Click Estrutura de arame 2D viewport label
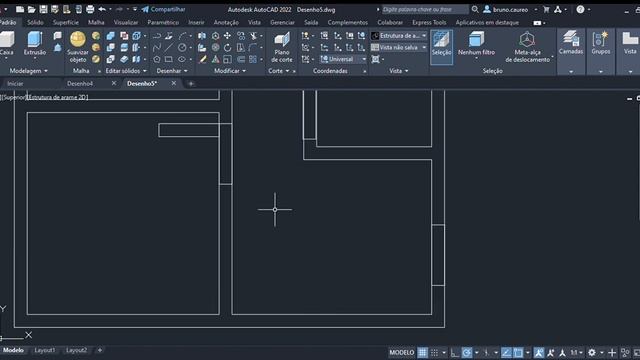 pos(57,97)
